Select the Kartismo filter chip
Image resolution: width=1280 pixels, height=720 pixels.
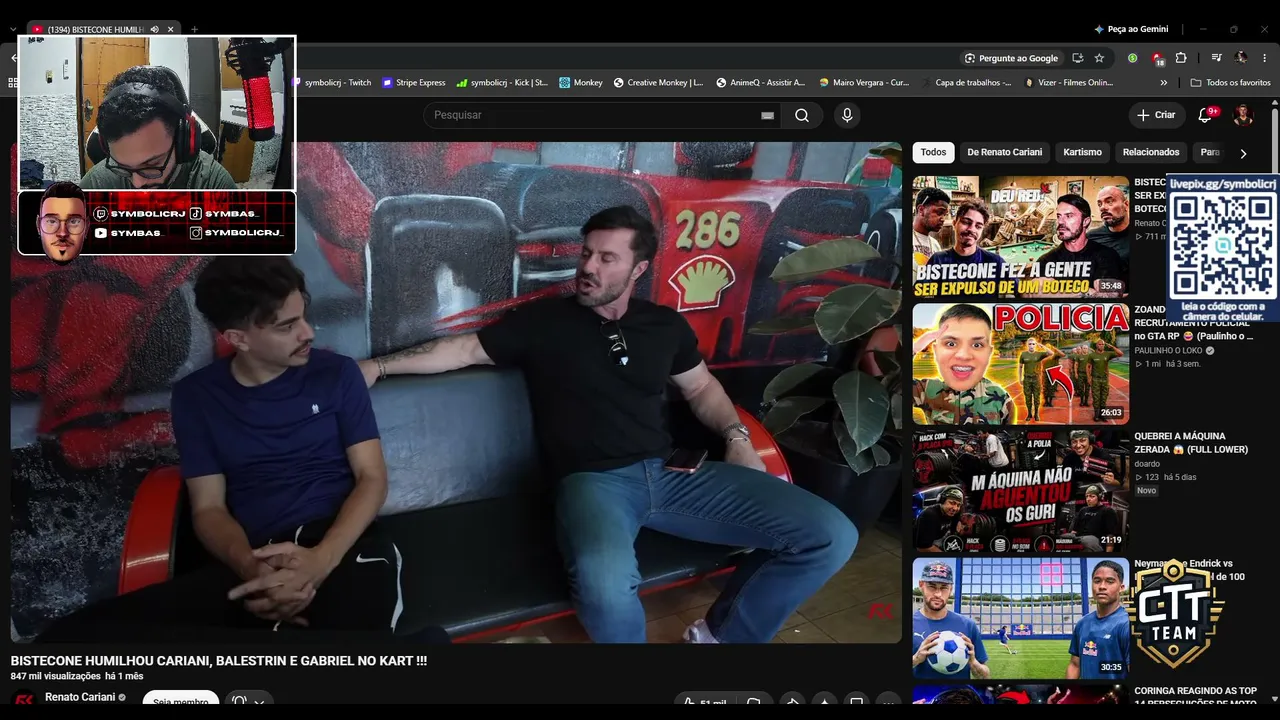coord(1083,153)
